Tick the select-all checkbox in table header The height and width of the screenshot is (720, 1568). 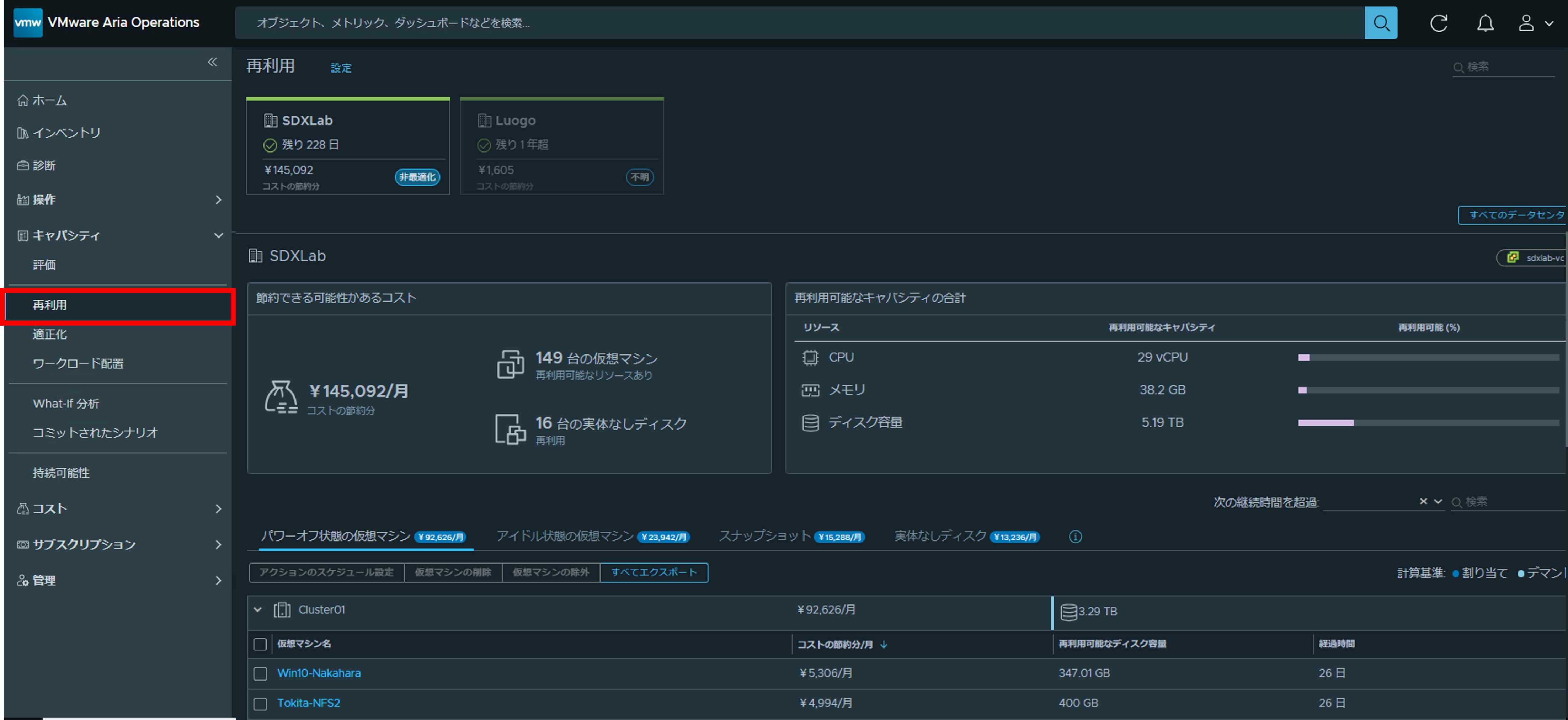260,645
